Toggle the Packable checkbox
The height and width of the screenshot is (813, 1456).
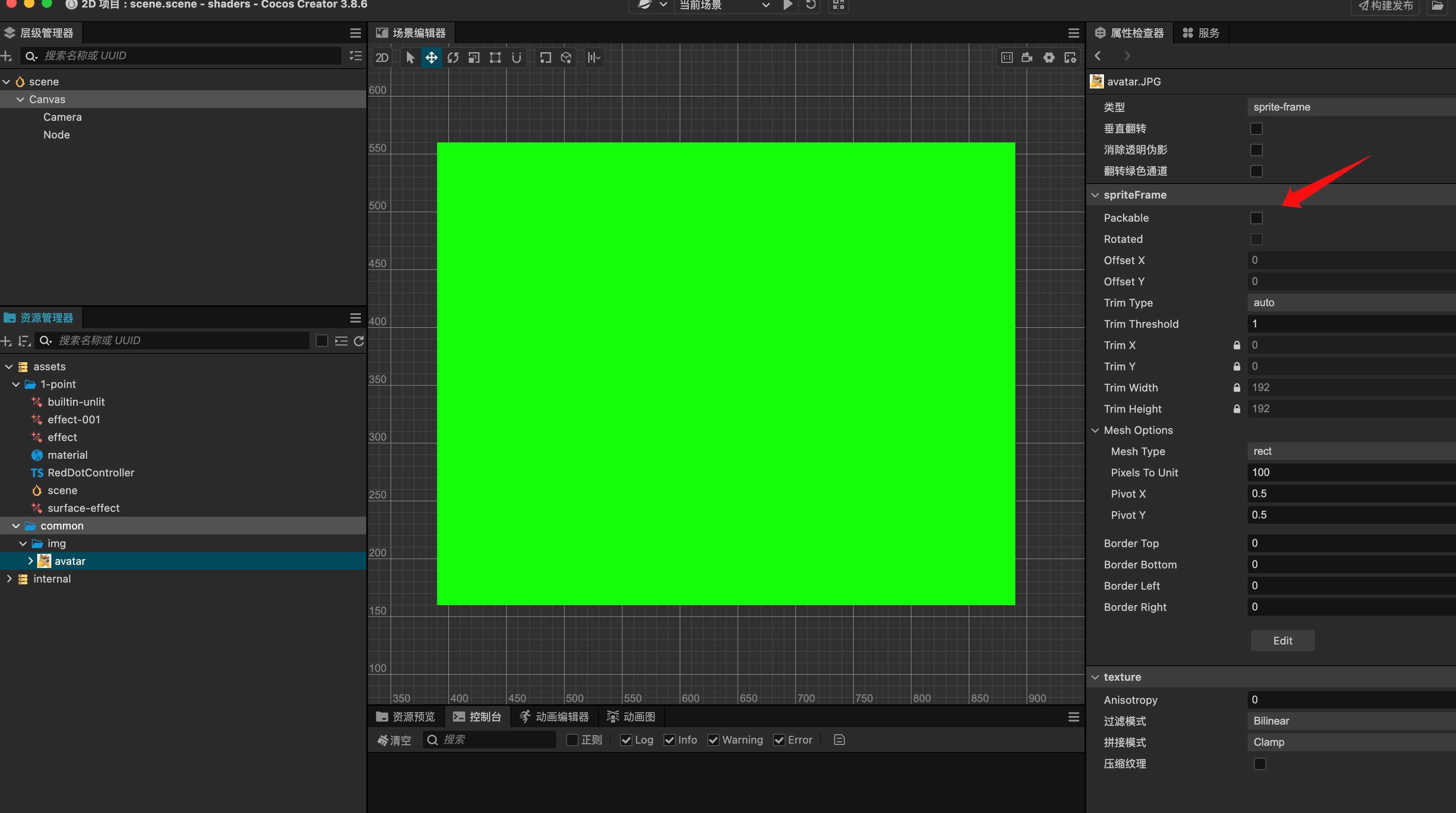1256,218
